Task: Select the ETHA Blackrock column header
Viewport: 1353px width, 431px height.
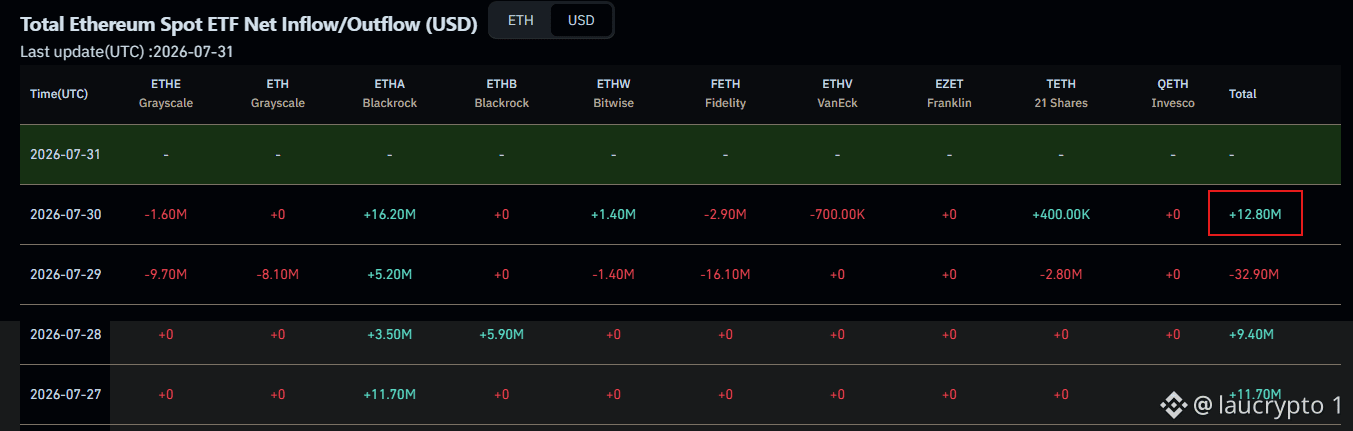Action: [x=390, y=93]
